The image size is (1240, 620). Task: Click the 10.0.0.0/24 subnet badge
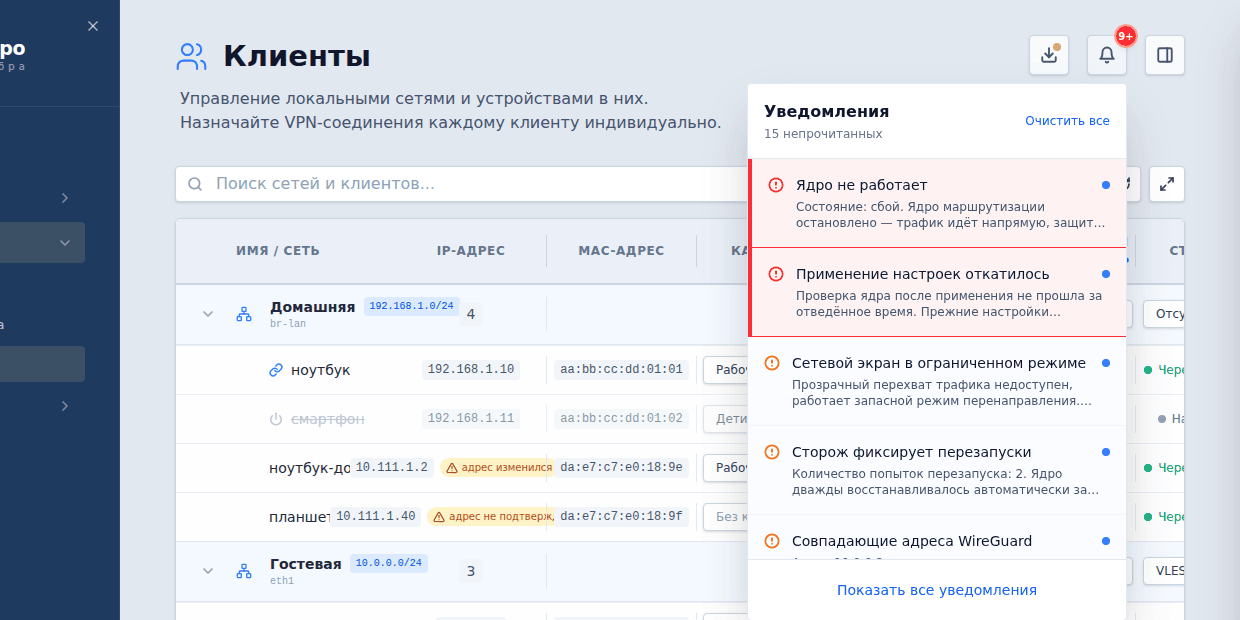click(x=389, y=563)
